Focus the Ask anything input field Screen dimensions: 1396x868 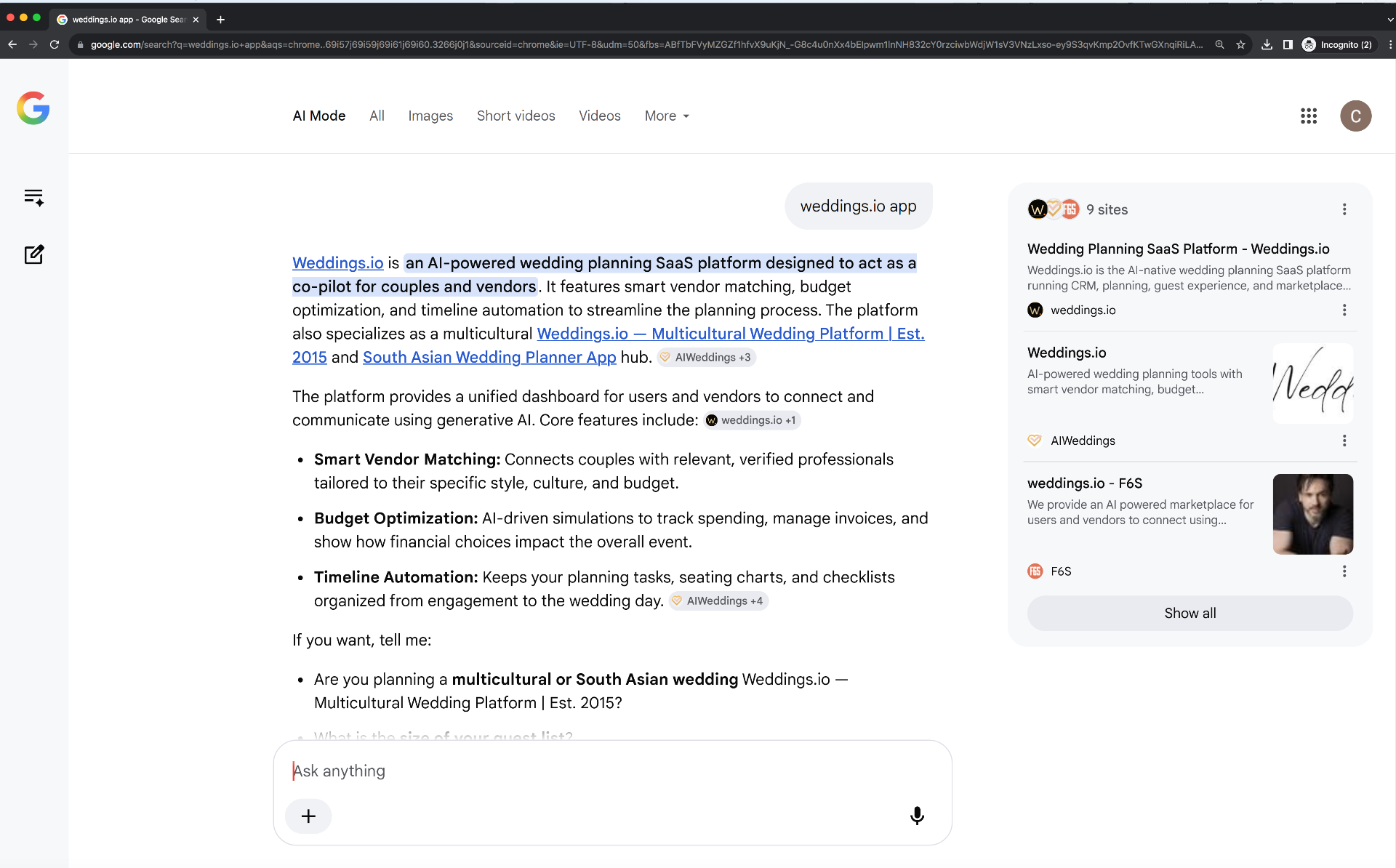(x=612, y=771)
